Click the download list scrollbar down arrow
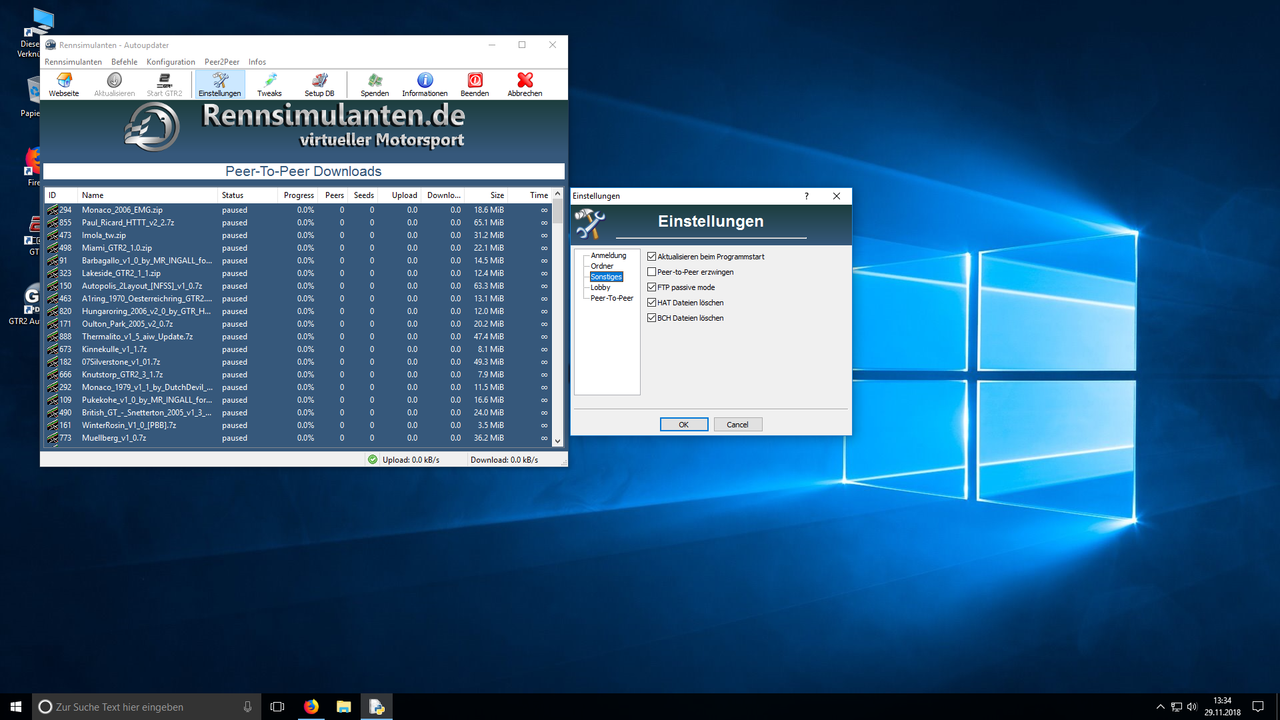The height and width of the screenshot is (720, 1280). [x=558, y=440]
